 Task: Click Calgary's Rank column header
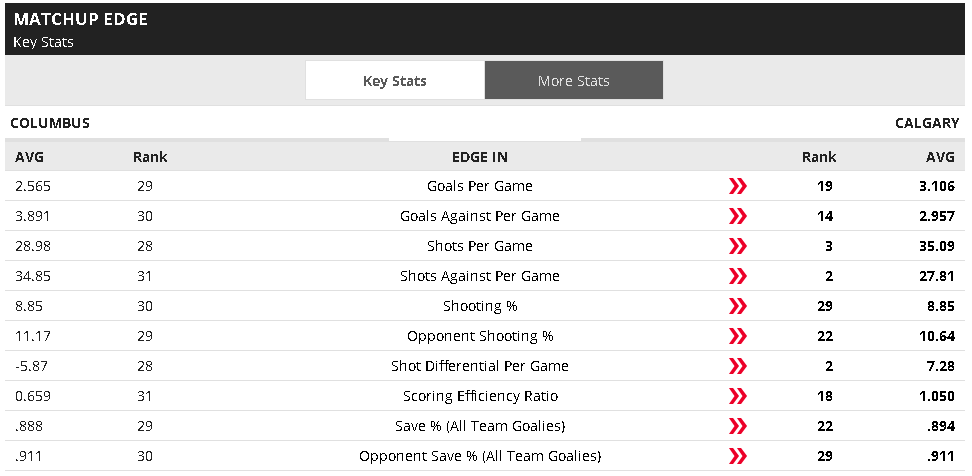[819, 157]
